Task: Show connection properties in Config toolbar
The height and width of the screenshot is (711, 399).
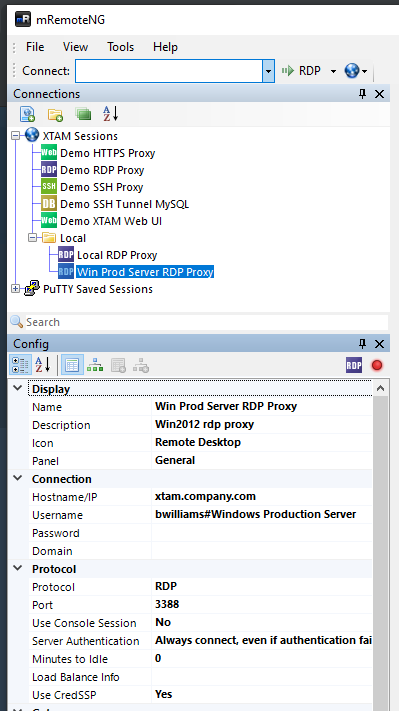Action: pos(72,365)
